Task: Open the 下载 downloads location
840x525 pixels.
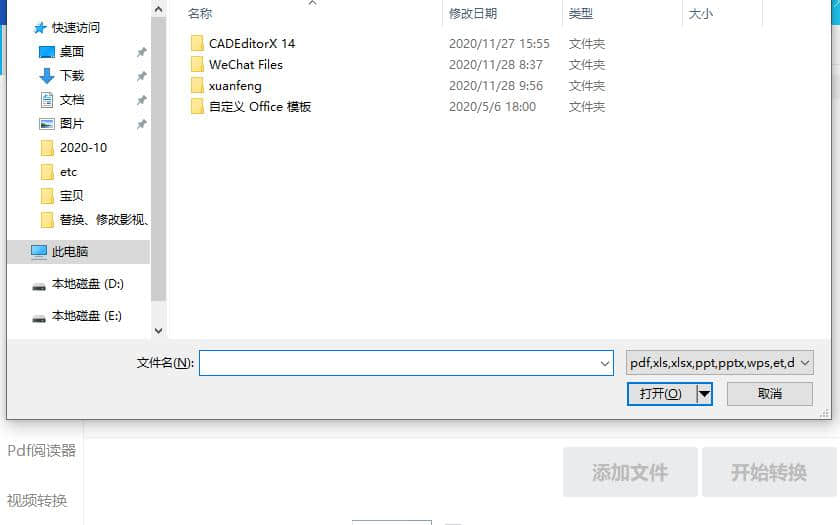Action: [72, 76]
